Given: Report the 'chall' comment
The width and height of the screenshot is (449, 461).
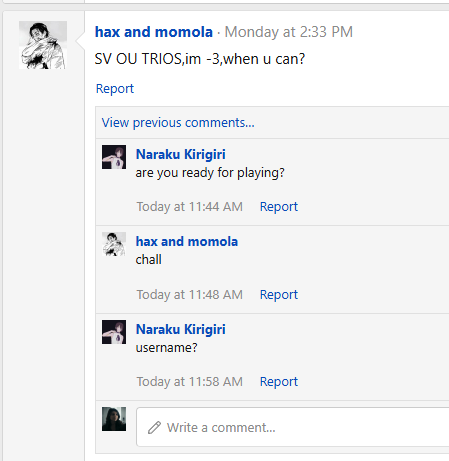Looking at the screenshot, I should (x=279, y=295).
